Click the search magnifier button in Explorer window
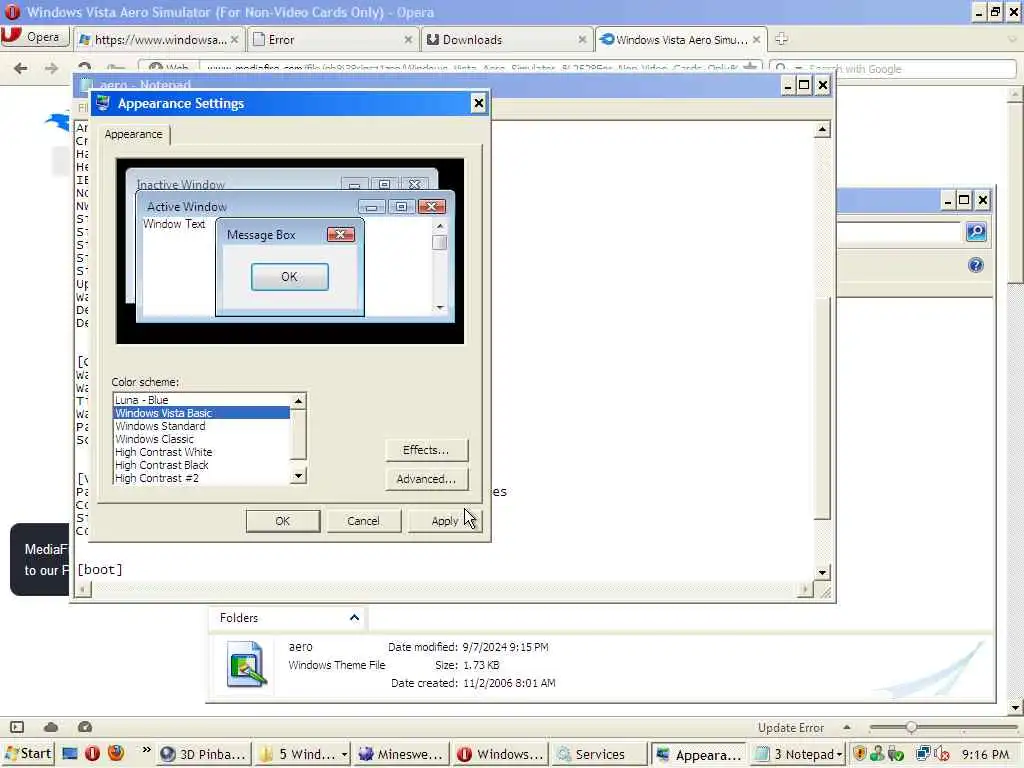Viewport: 1024px width, 768px height. 976,231
